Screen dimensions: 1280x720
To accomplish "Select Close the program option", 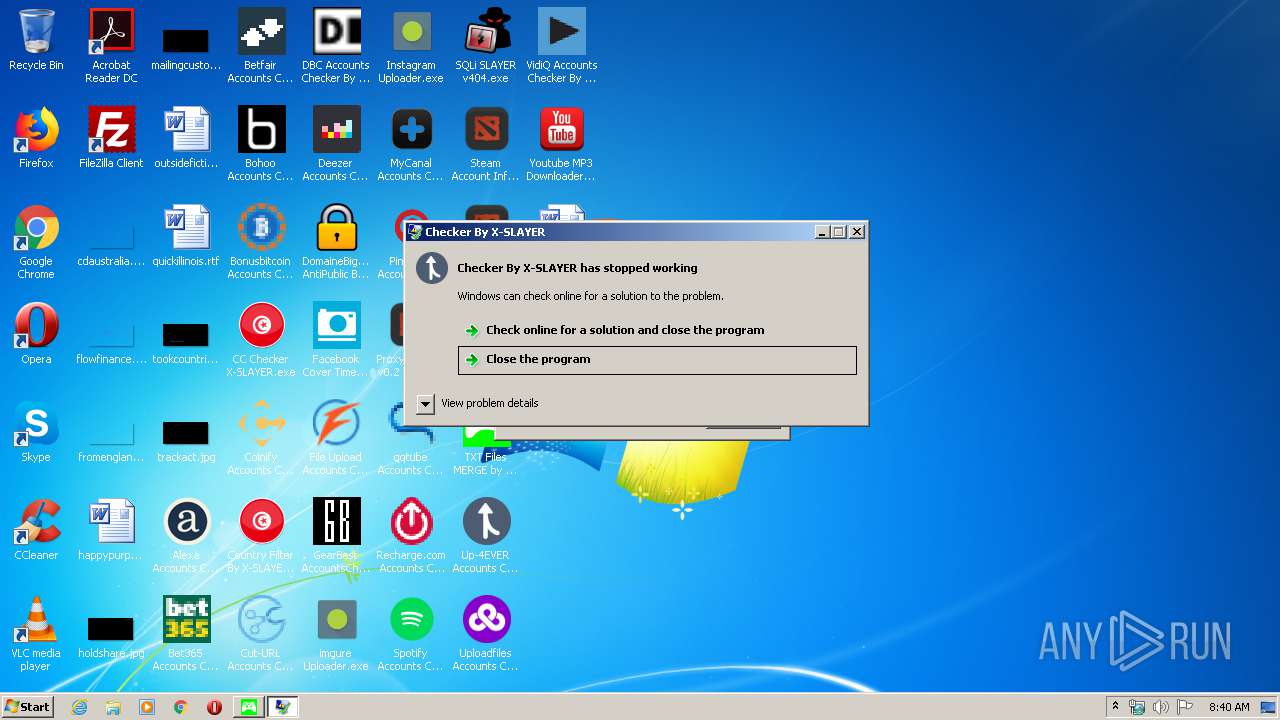I will click(x=657, y=360).
